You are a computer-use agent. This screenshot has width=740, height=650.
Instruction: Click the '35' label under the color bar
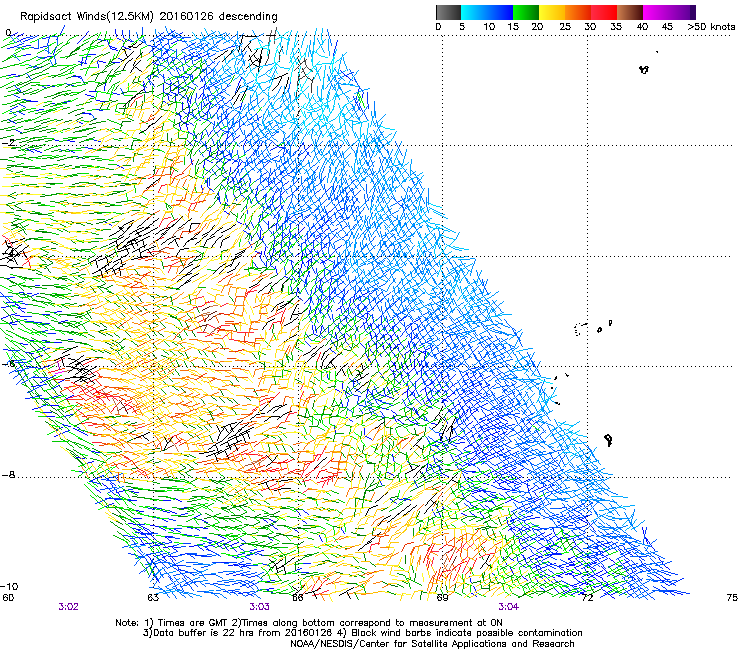click(616, 27)
